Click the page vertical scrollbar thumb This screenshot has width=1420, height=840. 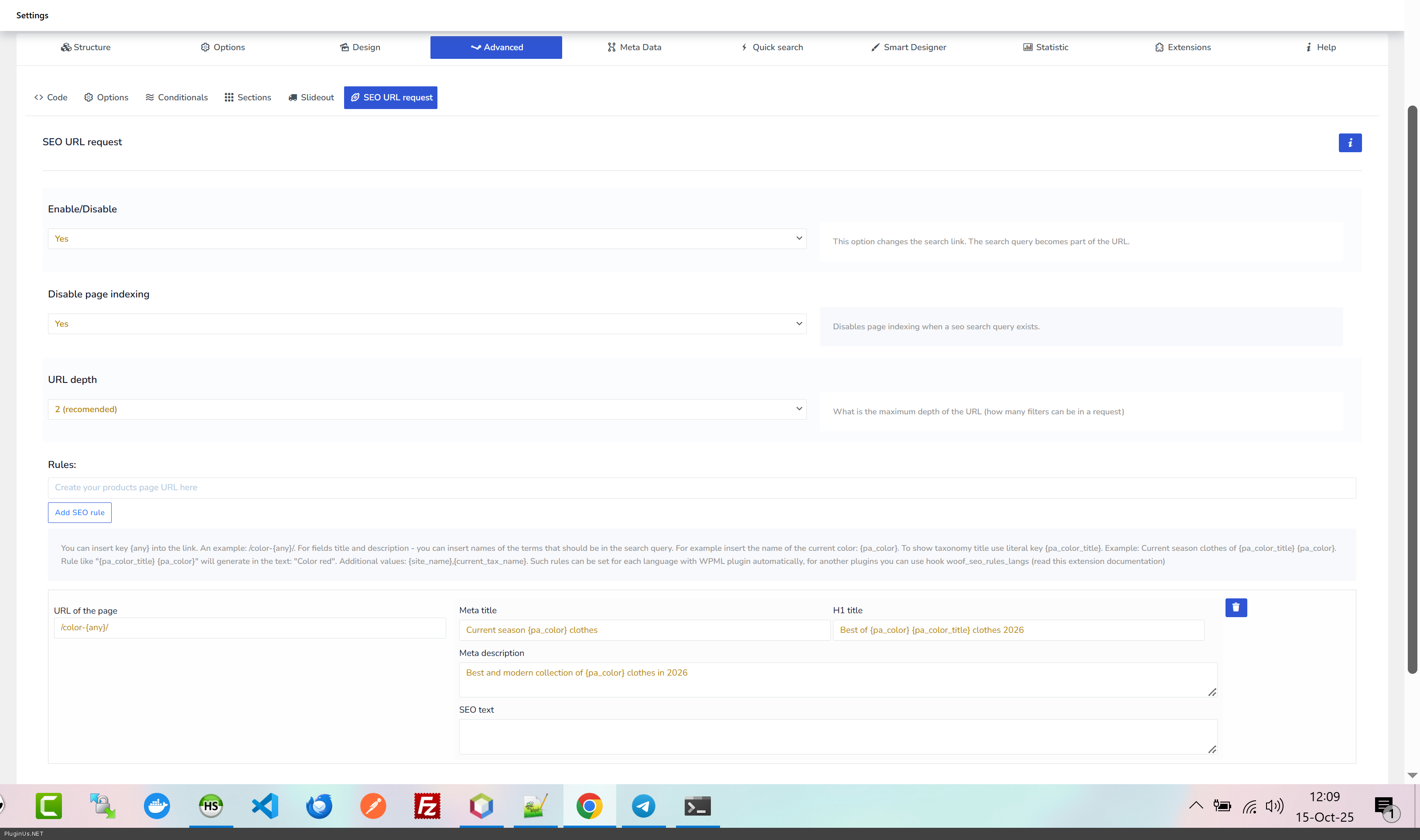tap(1412, 389)
